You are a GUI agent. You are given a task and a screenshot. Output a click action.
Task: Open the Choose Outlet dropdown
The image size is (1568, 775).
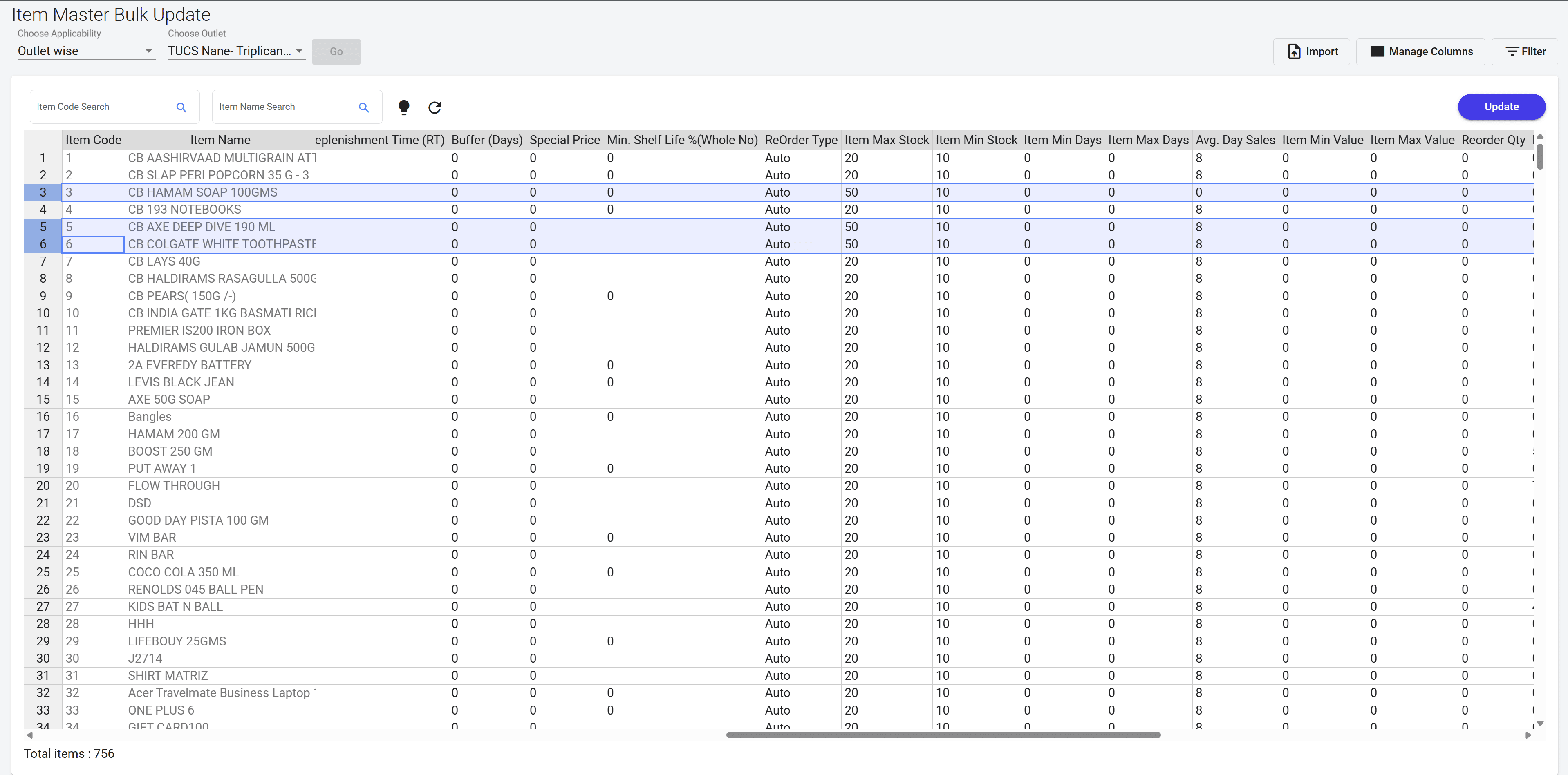235,51
